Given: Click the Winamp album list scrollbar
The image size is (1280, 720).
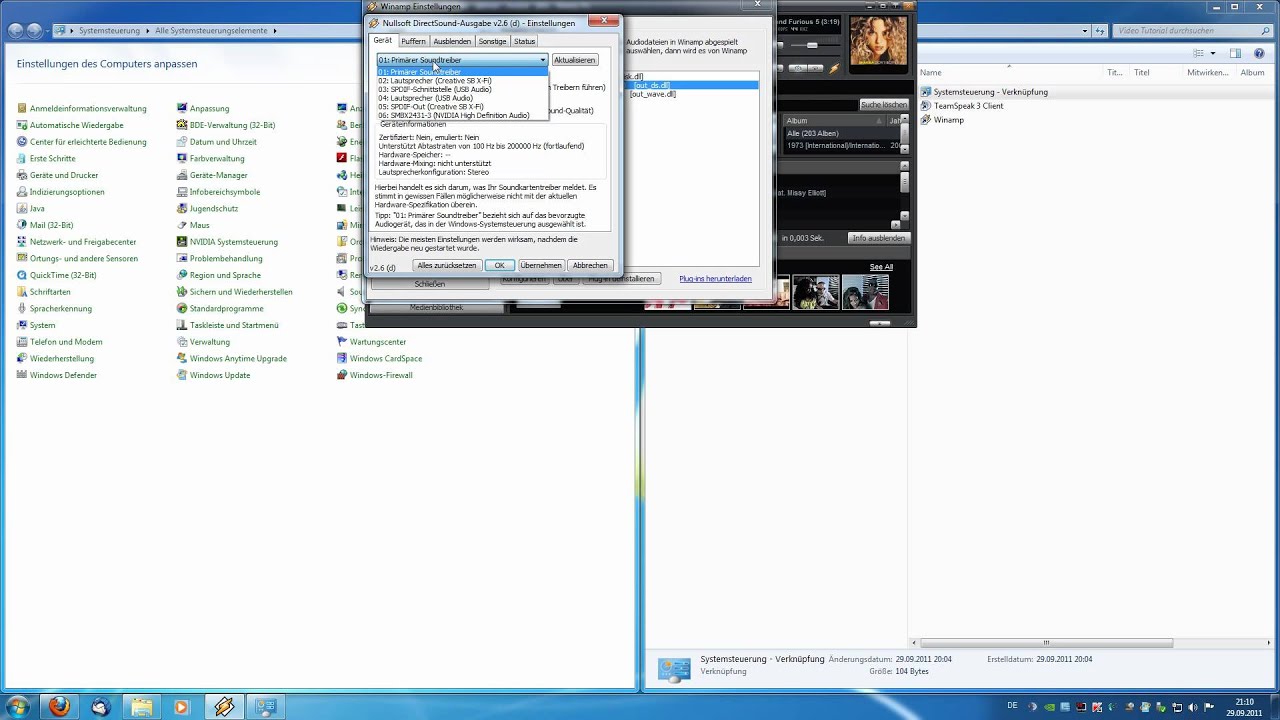Looking at the screenshot, I should coord(904,135).
